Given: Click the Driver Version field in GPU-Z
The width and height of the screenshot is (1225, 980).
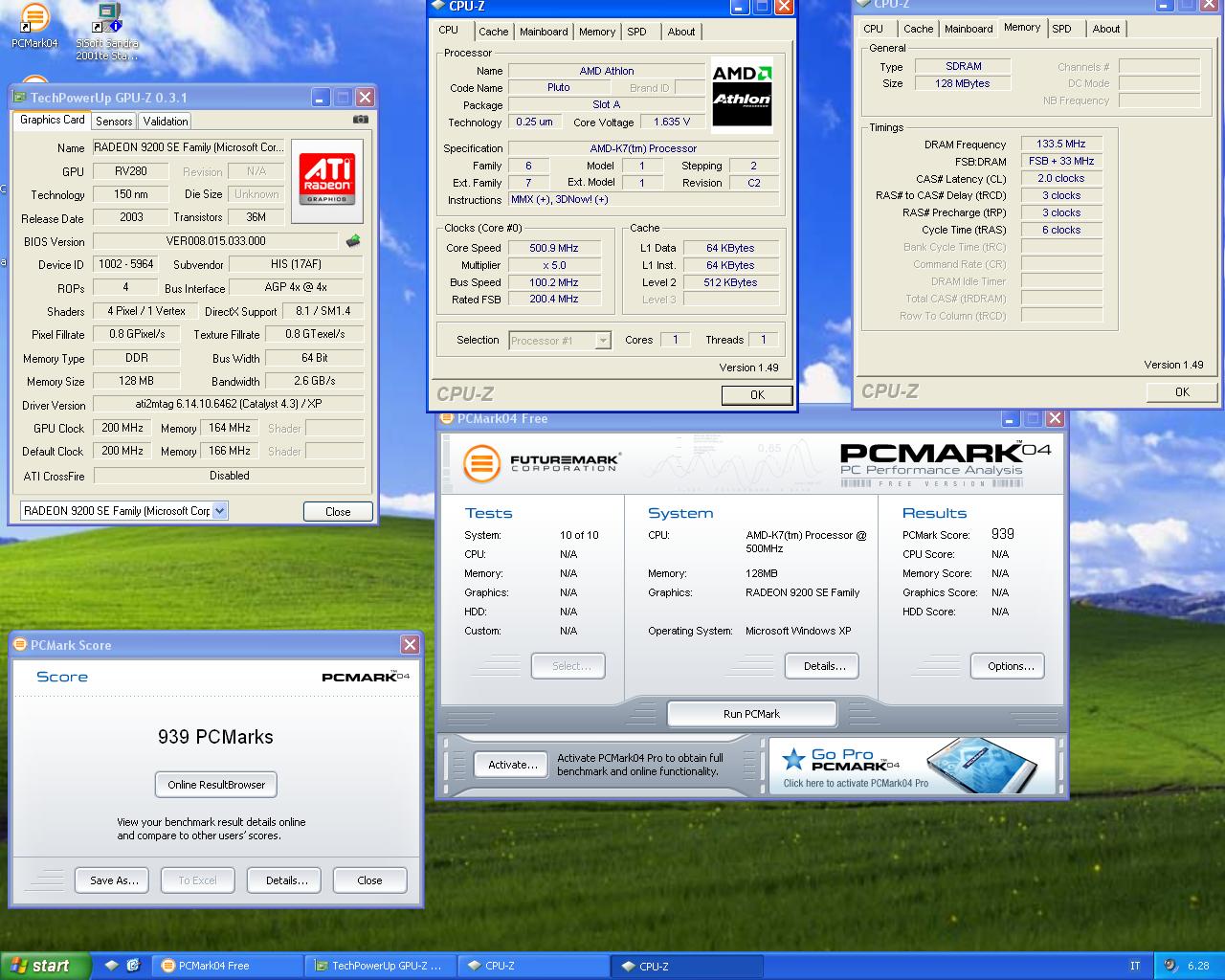Looking at the screenshot, I should [228, 404].
